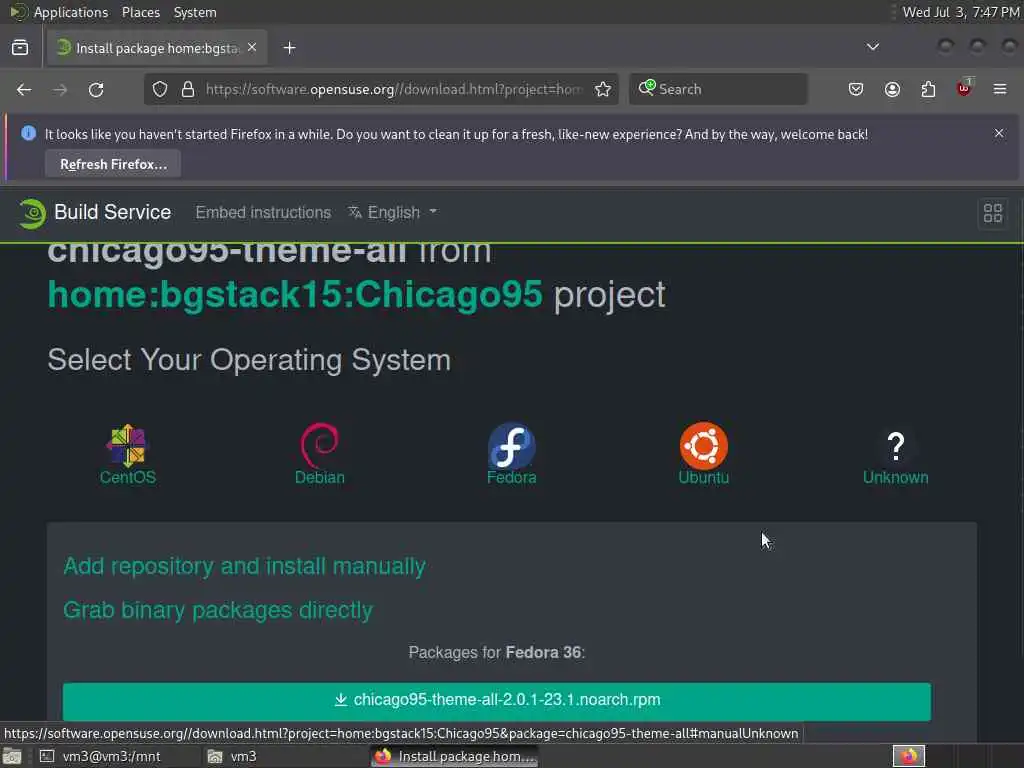Image resolution: width=1024 pixels, height=768 pixels.
Task: Select CentOS operating system
Action: pos(128,455)
